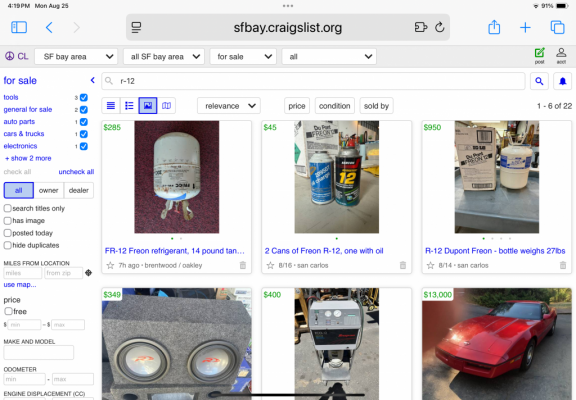Viewport: 576px width, 400px height.
Task: Click the make and model field
Action: click(x=39, y=352)
